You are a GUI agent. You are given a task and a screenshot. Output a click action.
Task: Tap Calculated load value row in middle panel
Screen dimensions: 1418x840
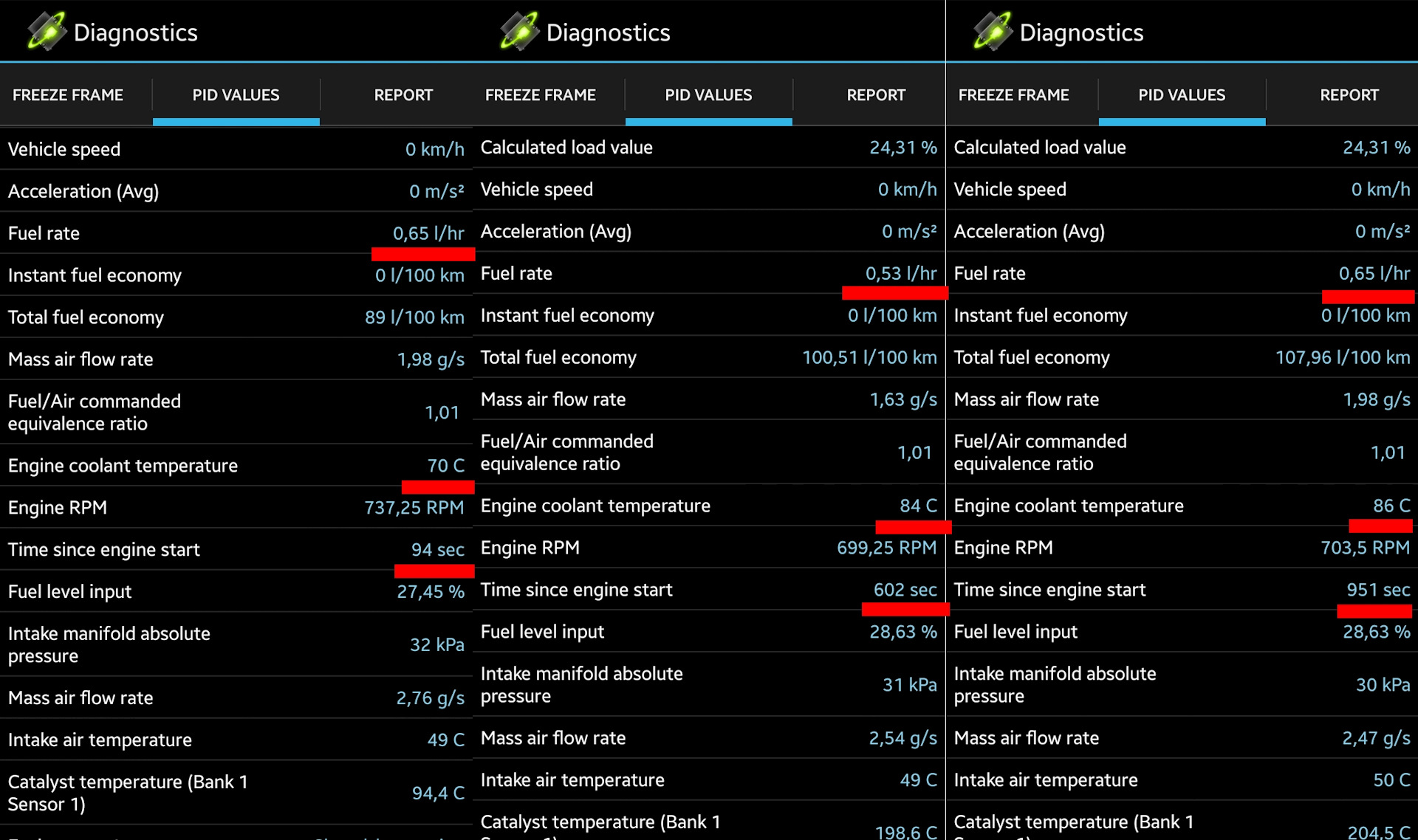[709, 148]
